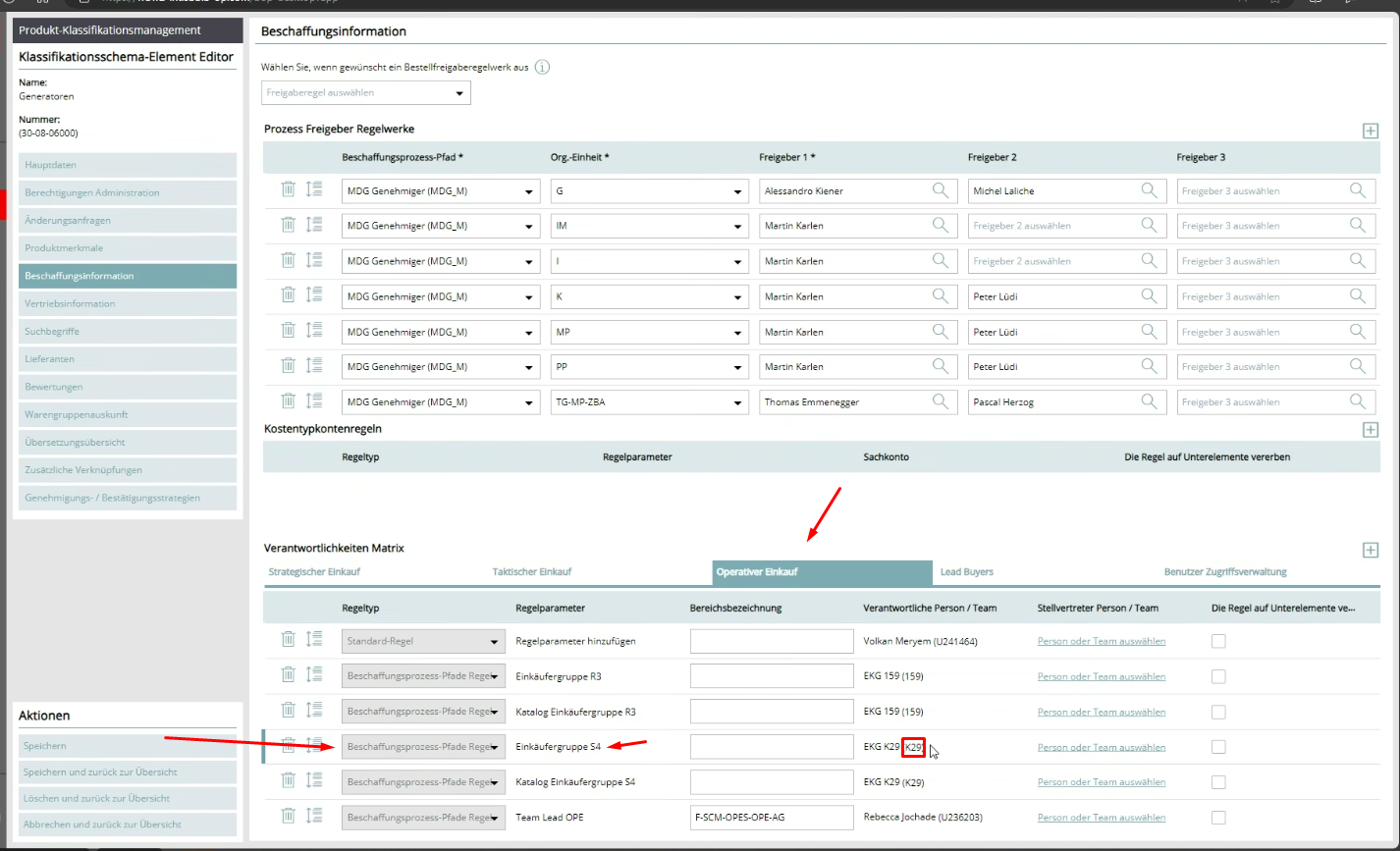Search Freigeber 2 for Pascal Herzog
Viewport: 1400px width, 851px height.
point(1149,401)
